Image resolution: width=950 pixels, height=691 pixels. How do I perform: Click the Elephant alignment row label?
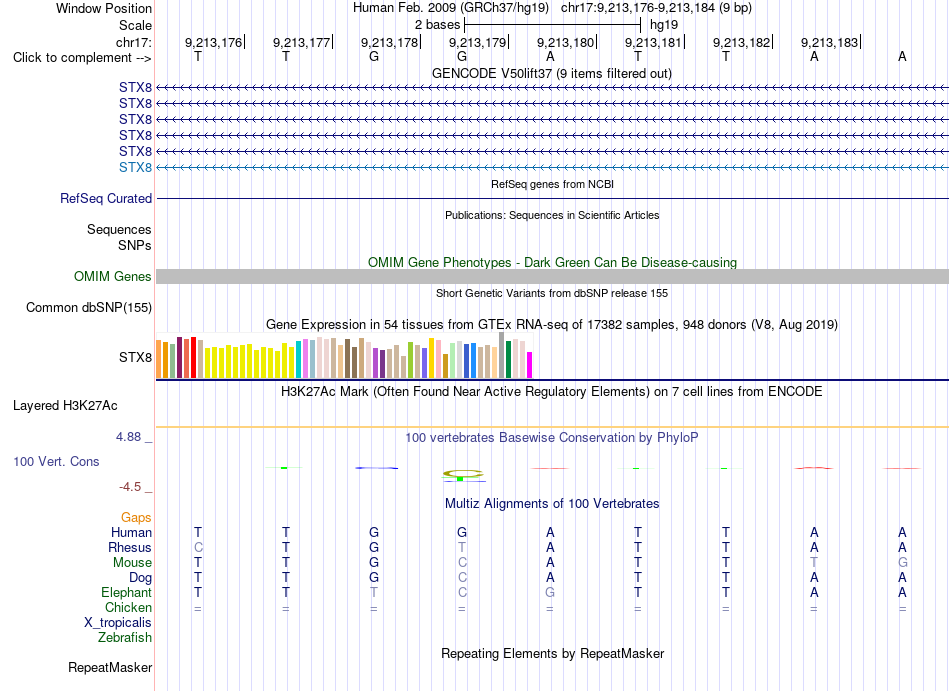click(x=126, y=592)
